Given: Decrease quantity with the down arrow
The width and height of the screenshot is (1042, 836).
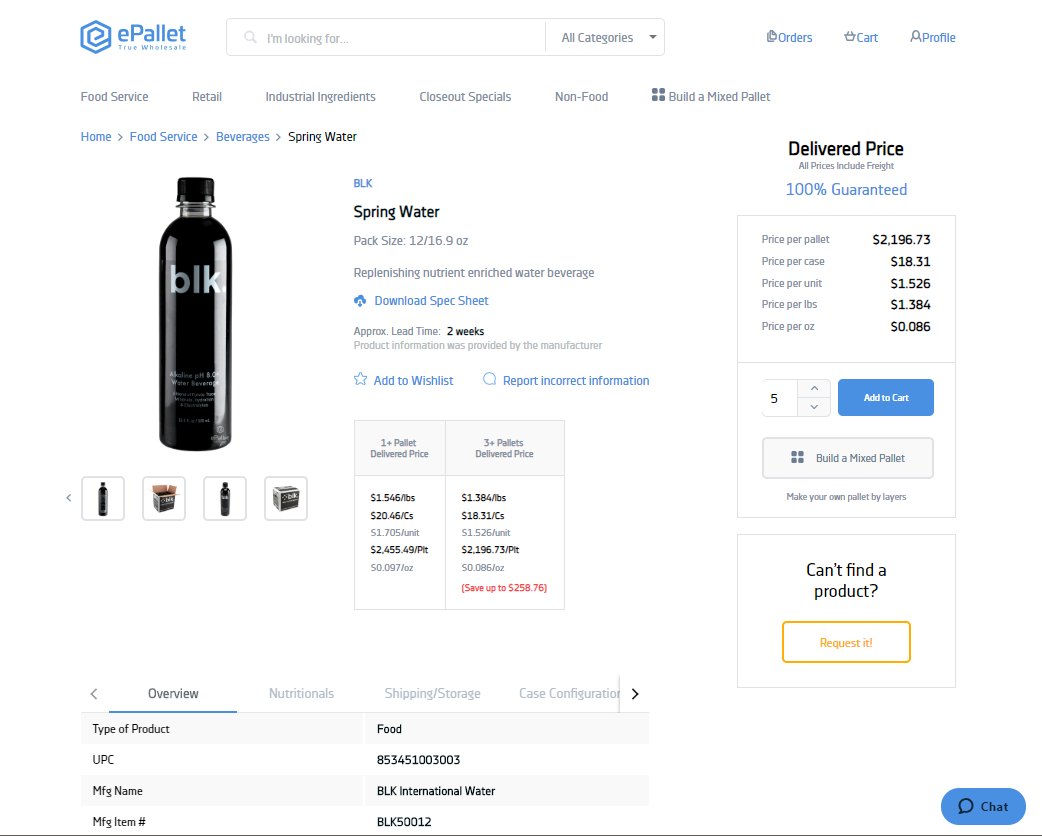Looking at the screenshot, I should 814,407.
